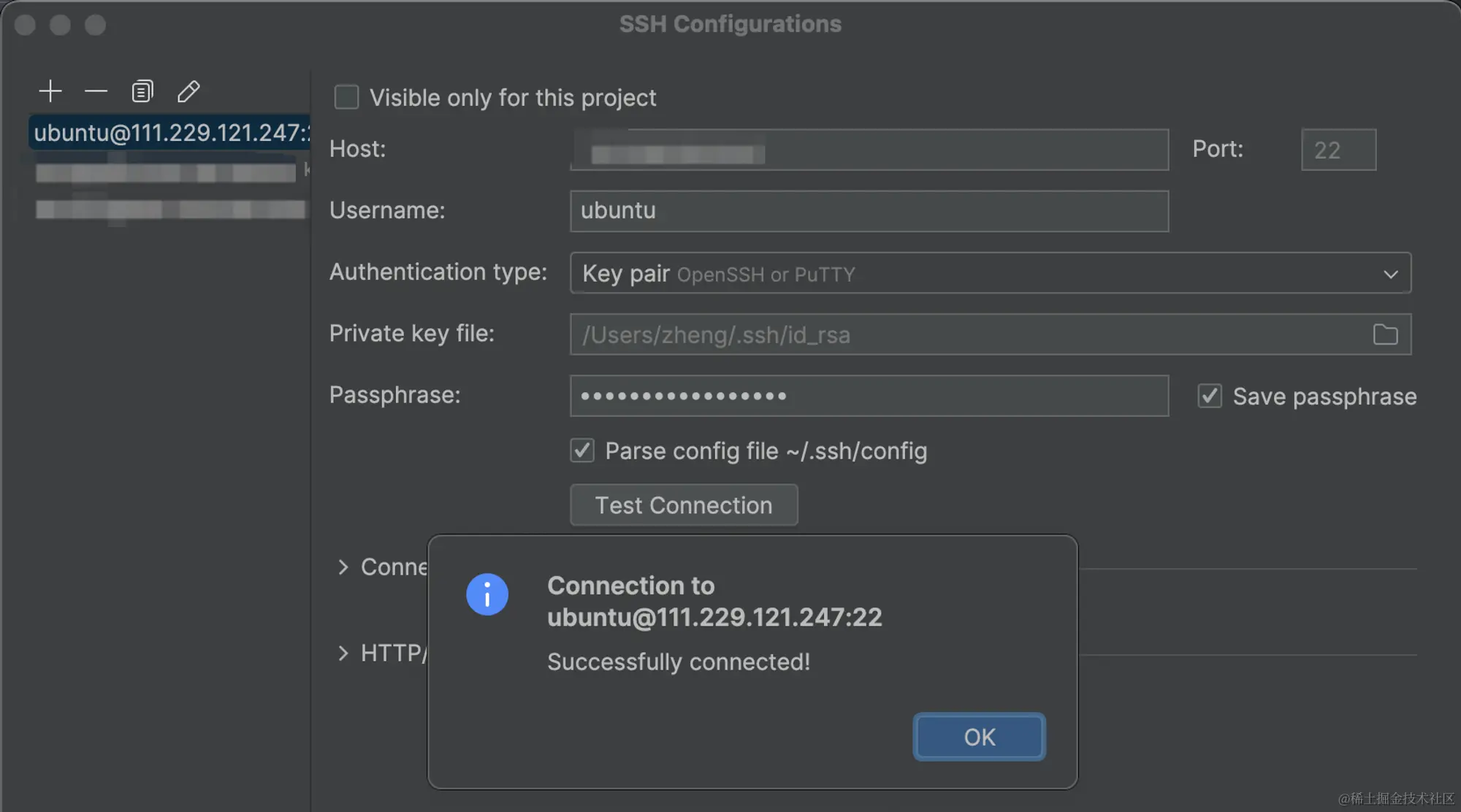Uncheck the Save passphrase checkbox
Screen dimensions: 1461x812
1210,396
